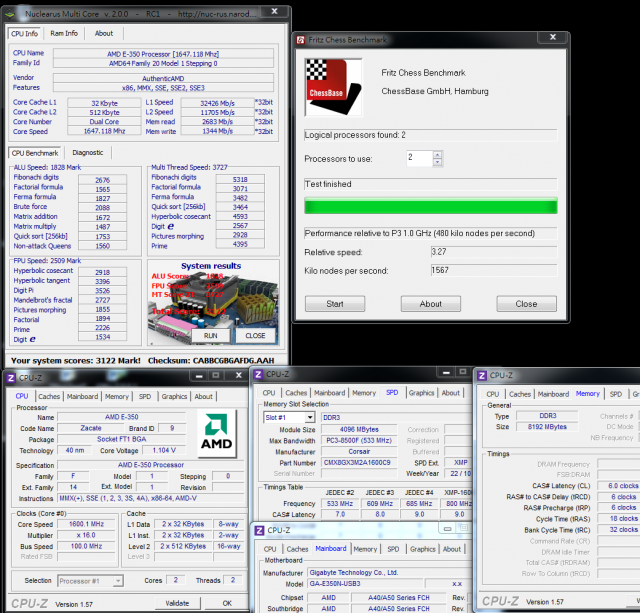Start the Fritz Chess Benchmark
Screen dimensions: 640x613
(x=335, y=304)
